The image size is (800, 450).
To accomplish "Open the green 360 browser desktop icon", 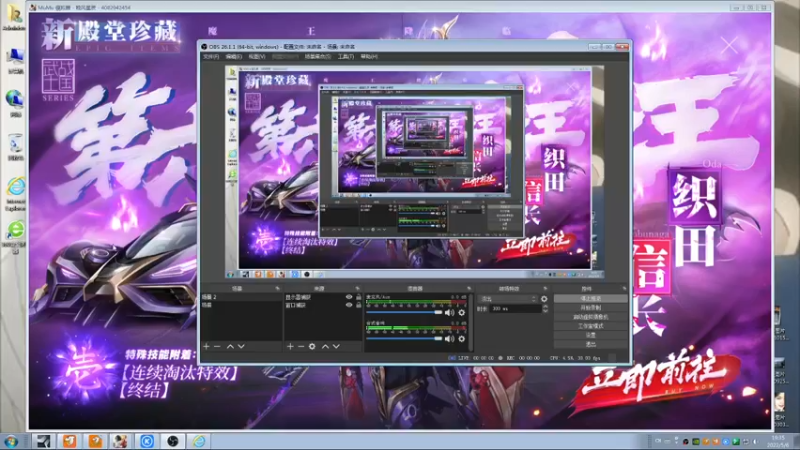I will (x=15, y=236).
